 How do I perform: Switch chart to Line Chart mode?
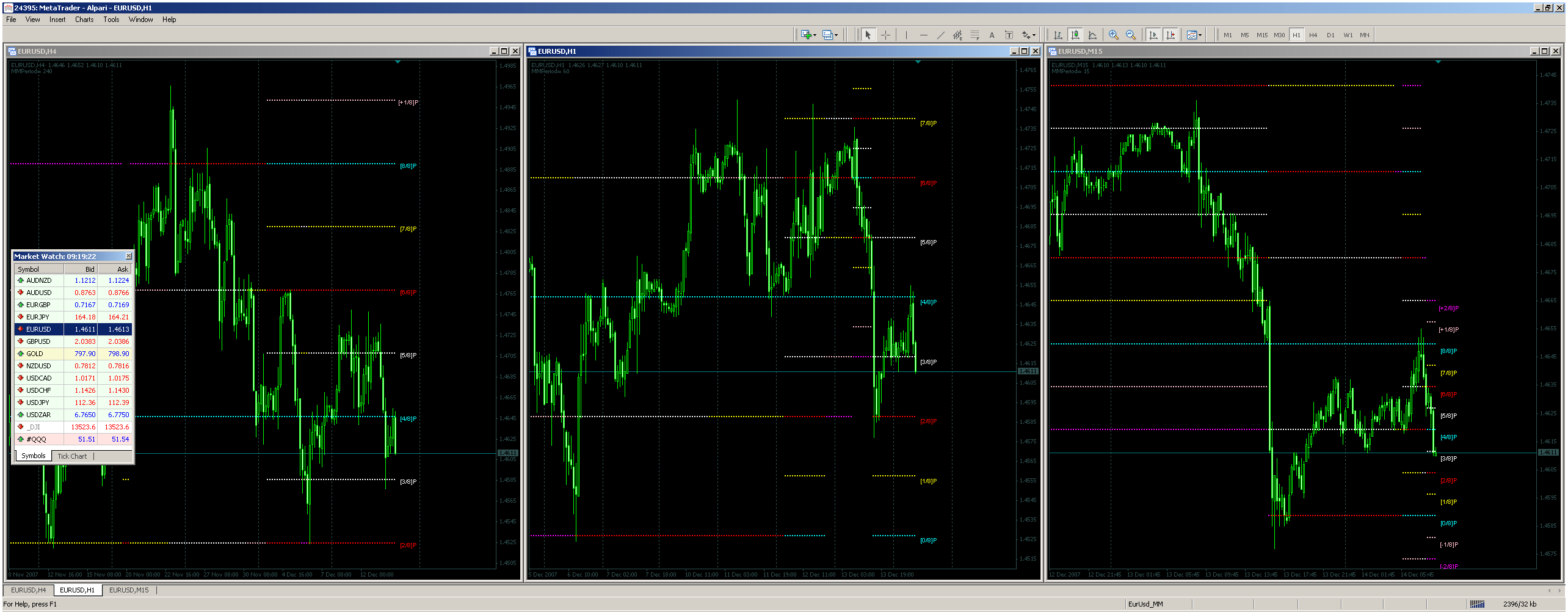coord(1092,35)
